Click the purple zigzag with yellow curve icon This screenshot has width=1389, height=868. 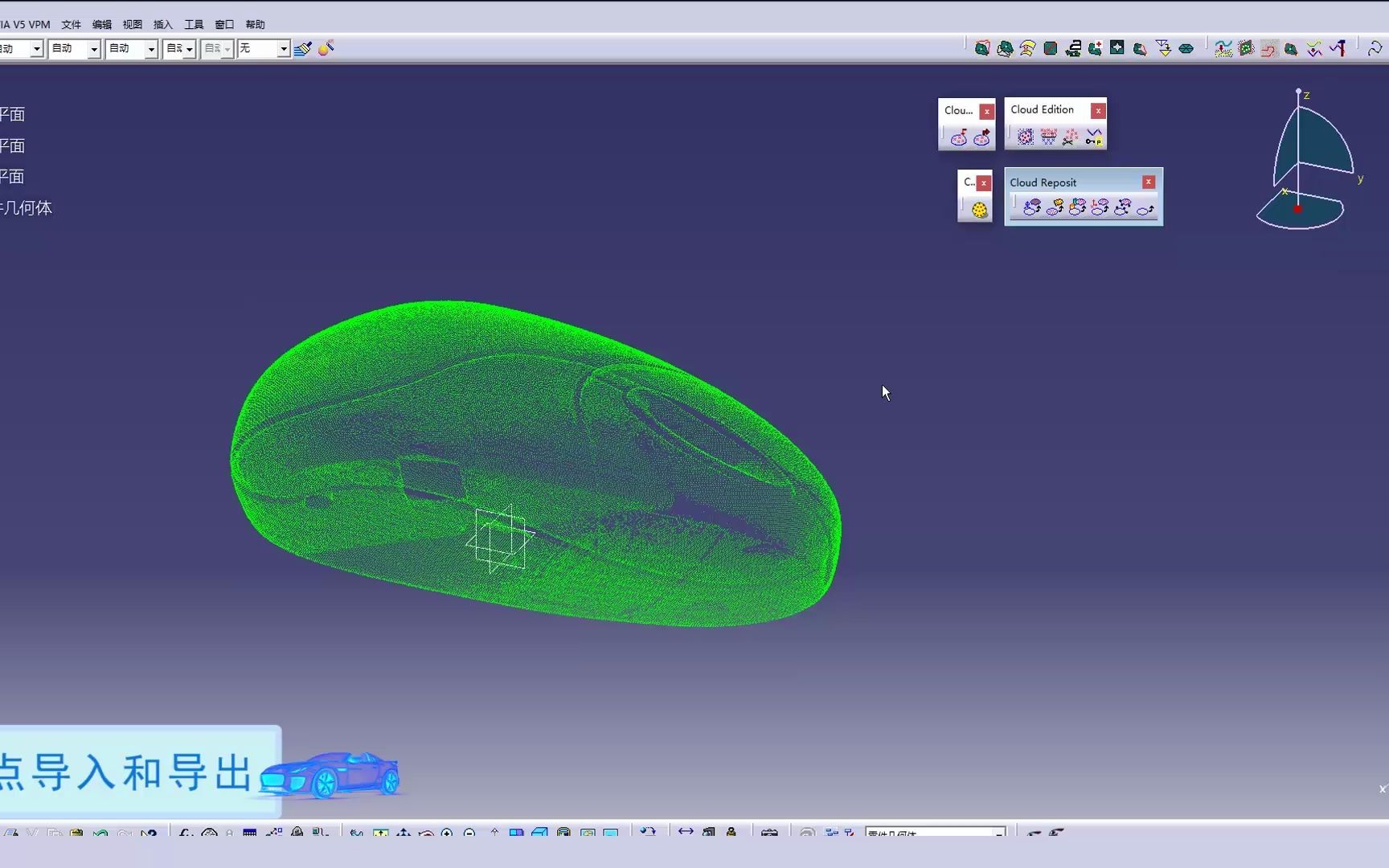click(x=1314, y=49)
